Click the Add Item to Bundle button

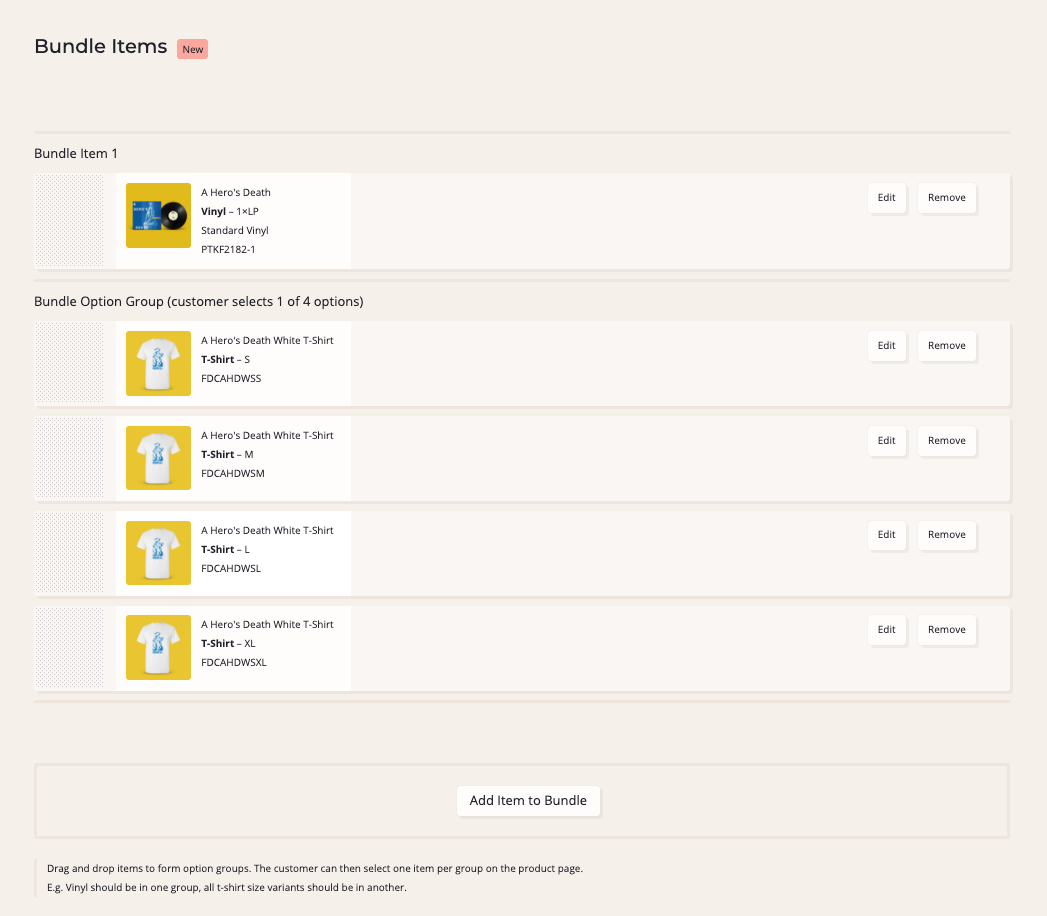528,801
